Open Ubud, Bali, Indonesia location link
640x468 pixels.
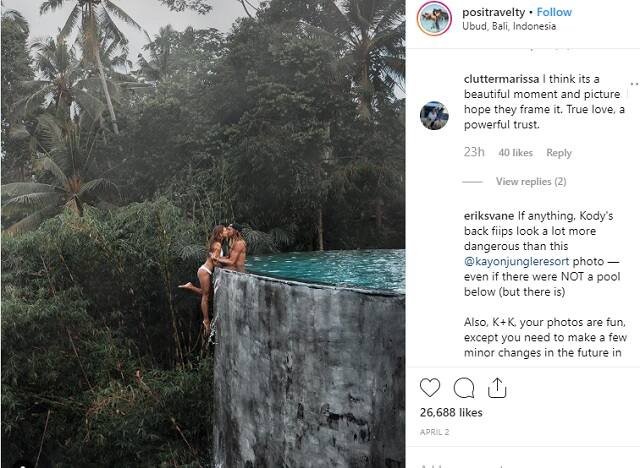[509, 26]
